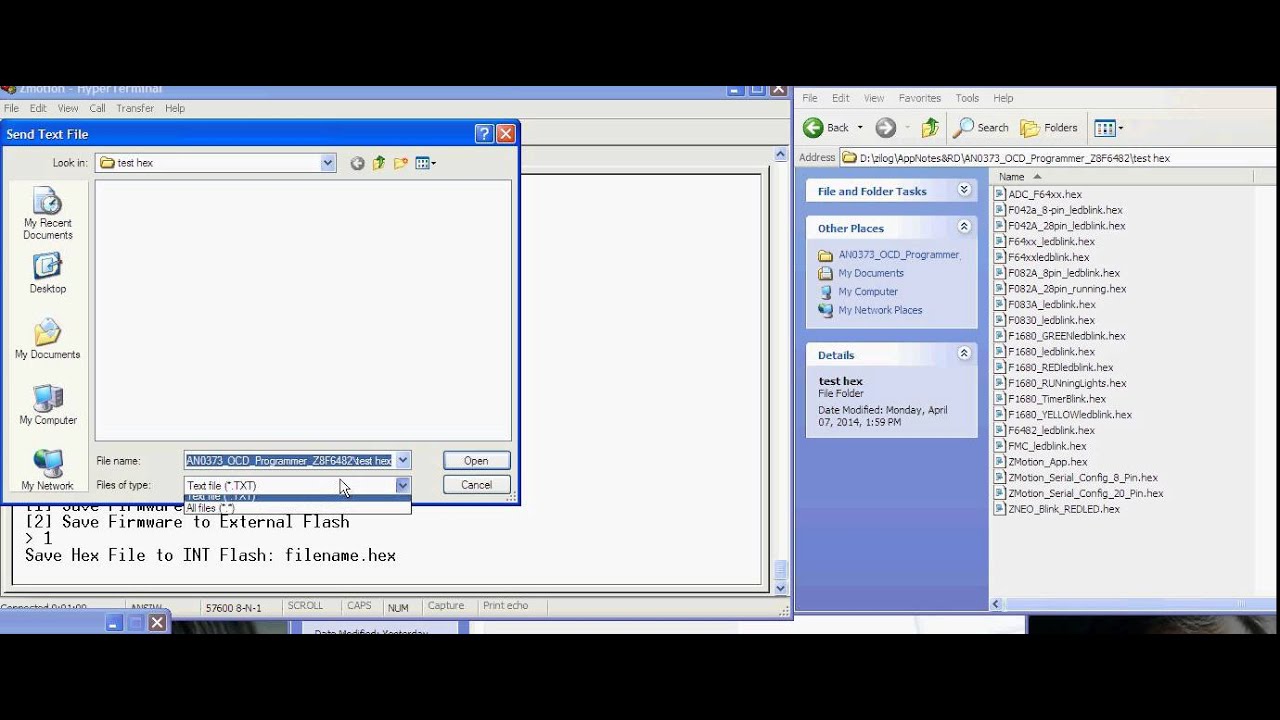1280x720 pixels.
Task: Select ADC_F64xx.hex file
Action: (1045, 194)
